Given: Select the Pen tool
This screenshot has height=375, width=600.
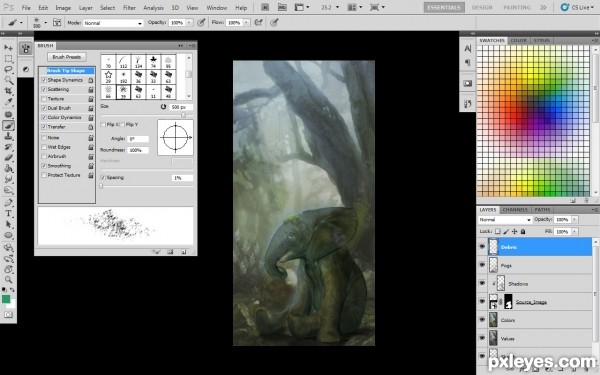Looking at the screenshot, I should [x=8, y=202].
